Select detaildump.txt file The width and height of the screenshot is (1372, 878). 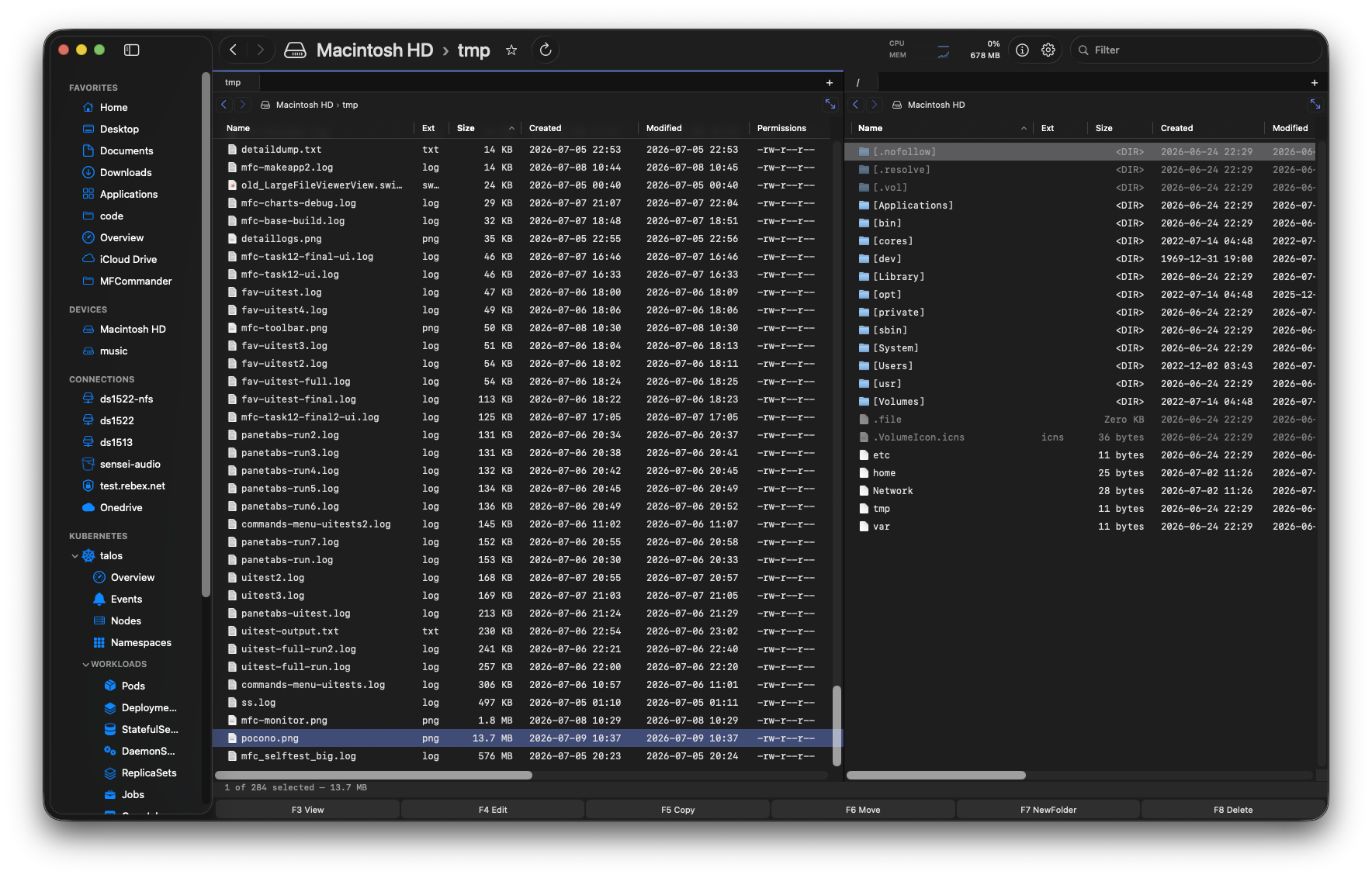tap(528, 150)
